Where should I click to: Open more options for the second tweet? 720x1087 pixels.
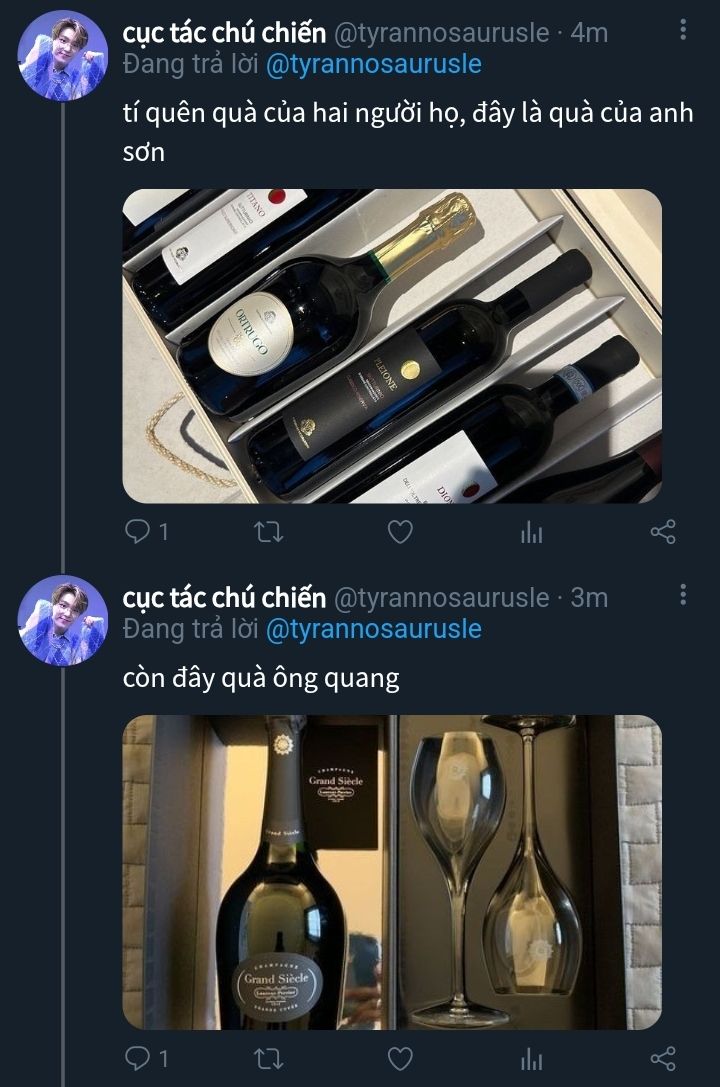683,596
